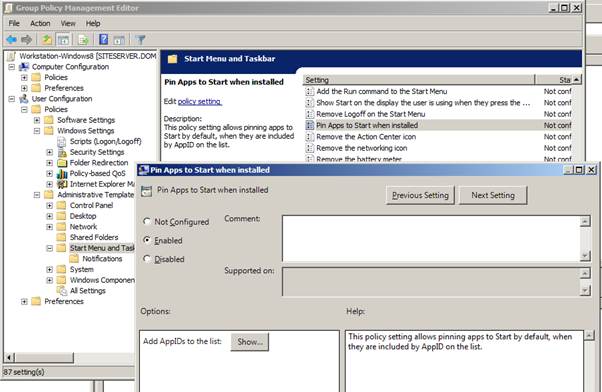Open the View menu
Screen dimensions: 602x392
(x=68, y=23)
